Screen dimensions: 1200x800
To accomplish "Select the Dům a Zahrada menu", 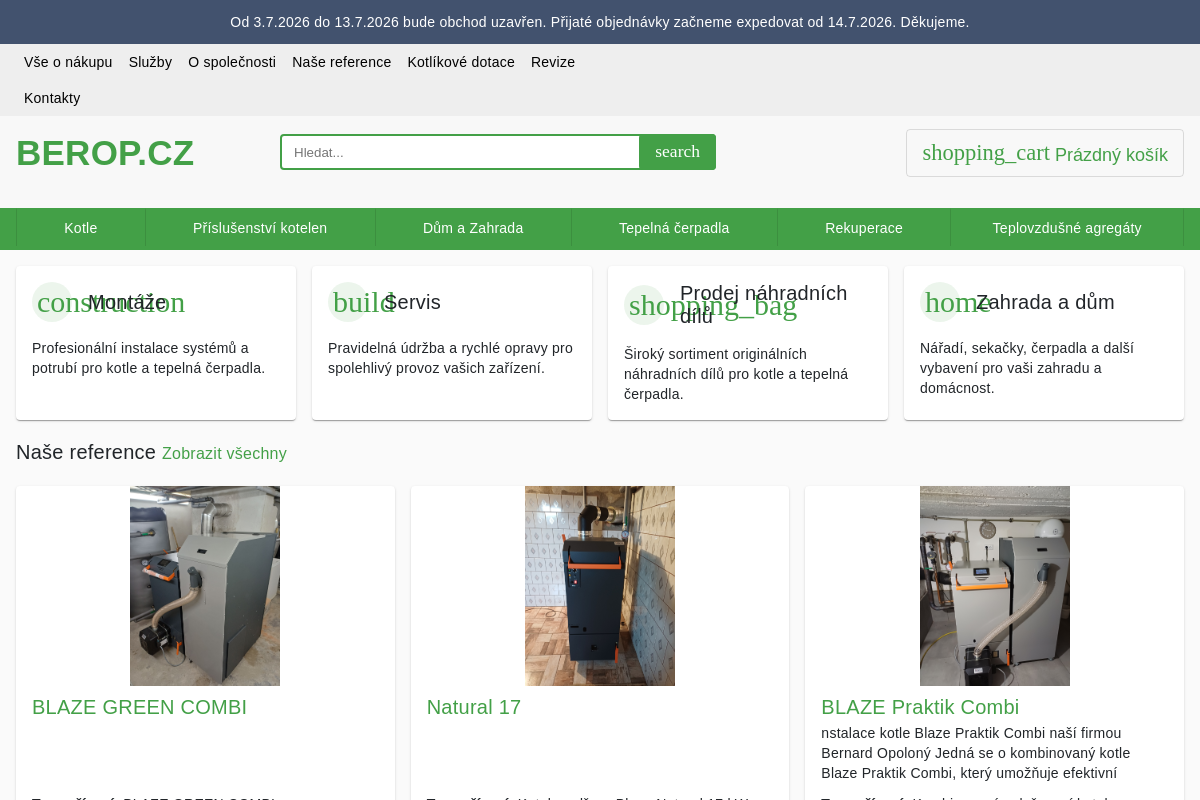I will coord(473,228).
